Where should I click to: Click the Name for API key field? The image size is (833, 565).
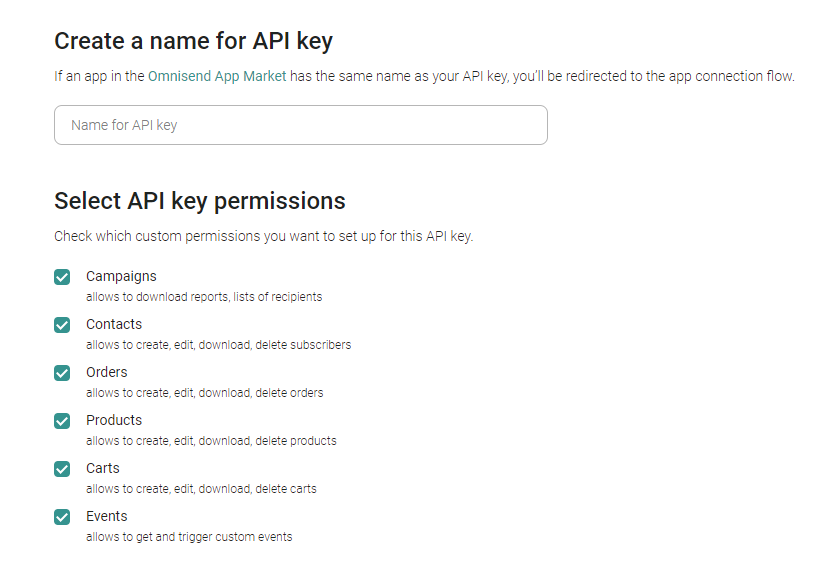coord(301,125)
